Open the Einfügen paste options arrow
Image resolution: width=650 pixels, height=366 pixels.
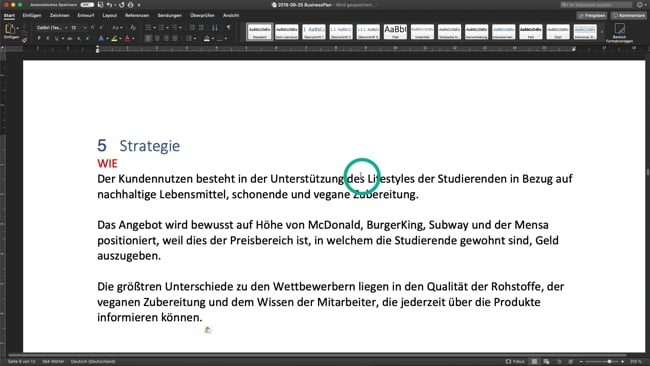coord(18,29)
